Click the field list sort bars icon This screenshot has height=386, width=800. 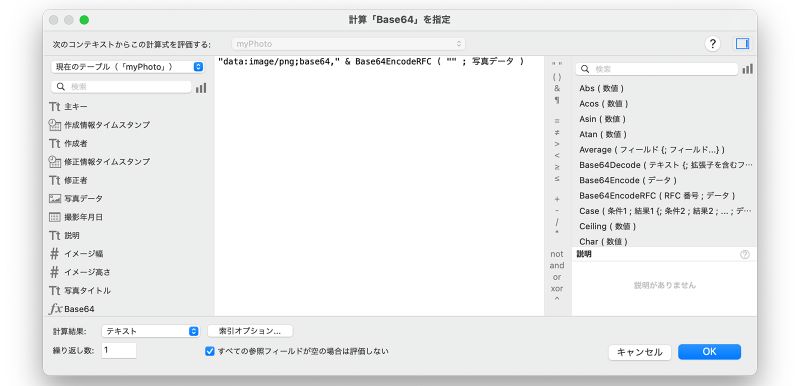[201, 88]
